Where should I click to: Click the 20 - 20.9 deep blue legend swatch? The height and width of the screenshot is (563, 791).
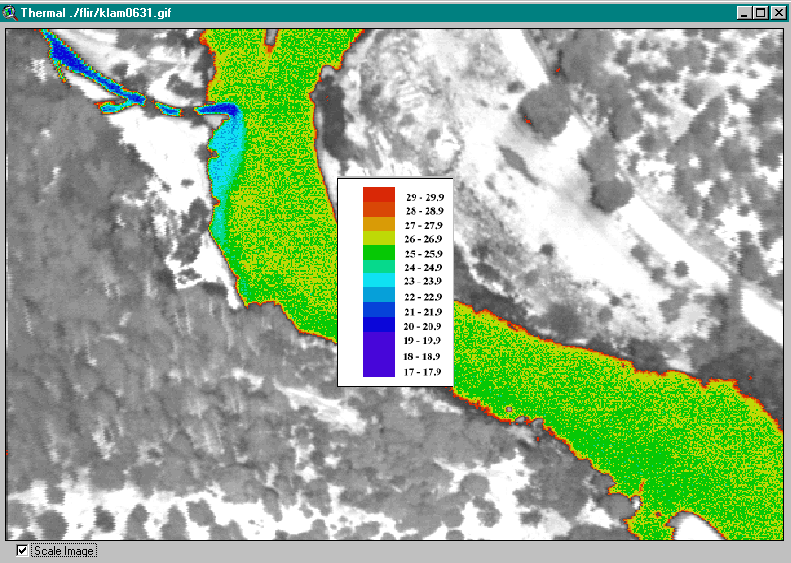tap(379, 324)
